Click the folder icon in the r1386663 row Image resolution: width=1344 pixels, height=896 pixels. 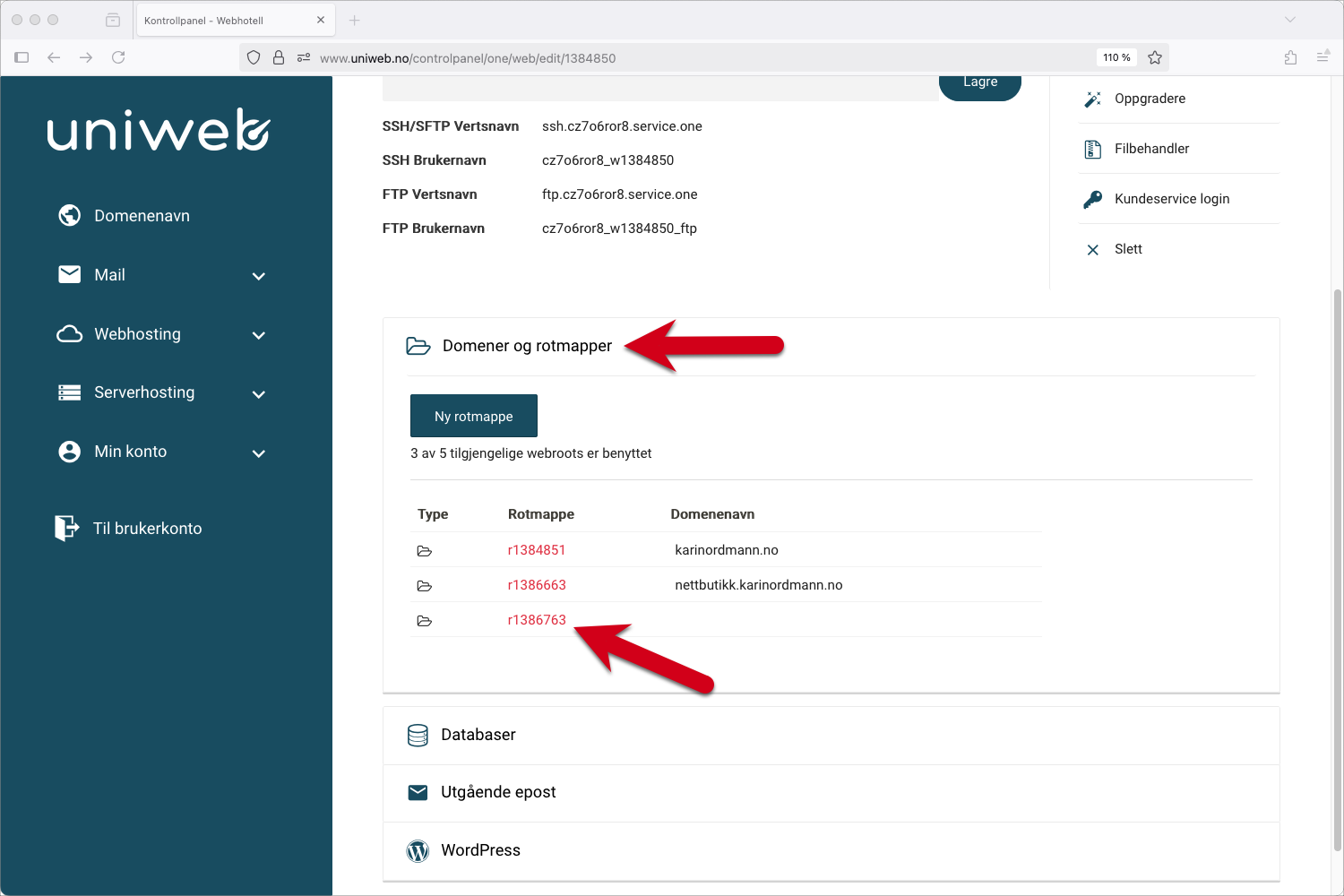coord(425,586)
